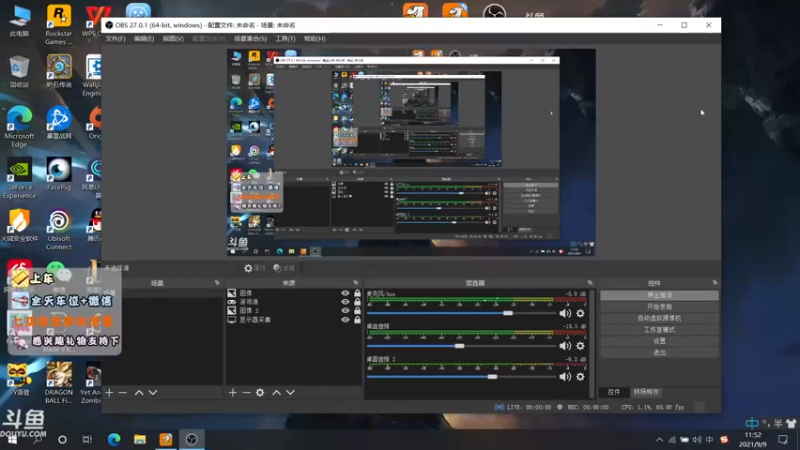Open the 回收站 recycle bin icon
This screenshot has width=800, height=450.
[19, 72]
